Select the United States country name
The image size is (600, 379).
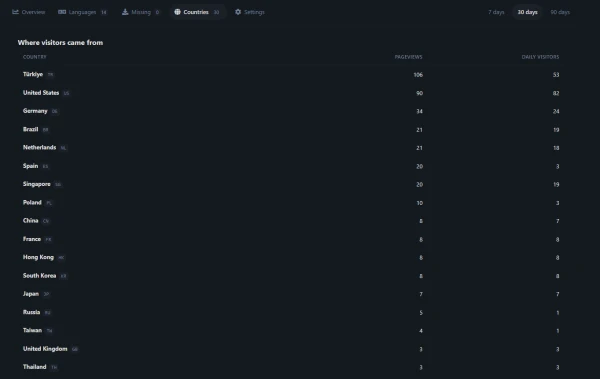[41, 93]
